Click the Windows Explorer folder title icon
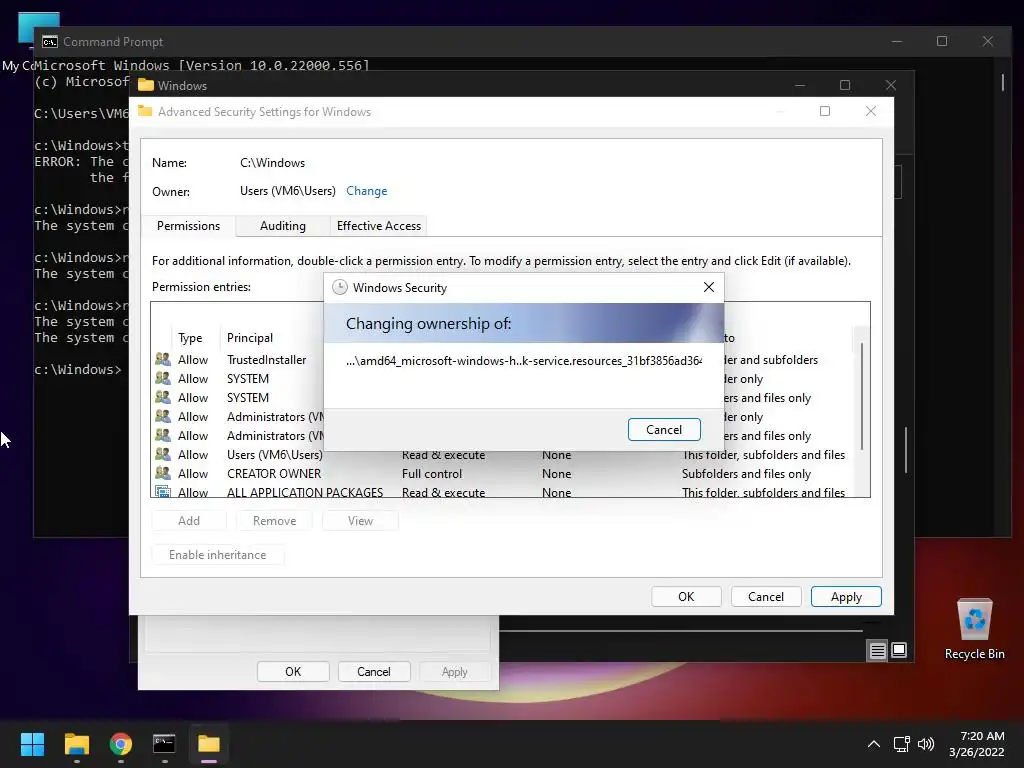The image size is (1024, 768). (146, 86)
